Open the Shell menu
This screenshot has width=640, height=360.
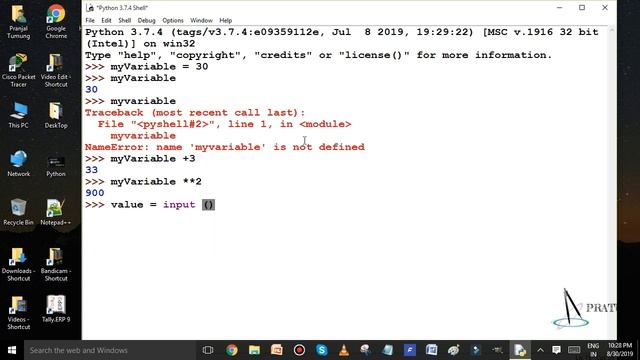coord(124,20)
